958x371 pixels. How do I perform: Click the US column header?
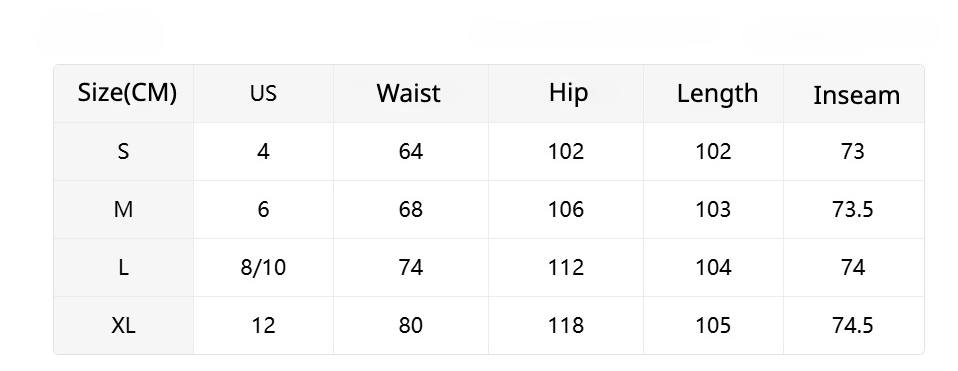pos(263,94)
